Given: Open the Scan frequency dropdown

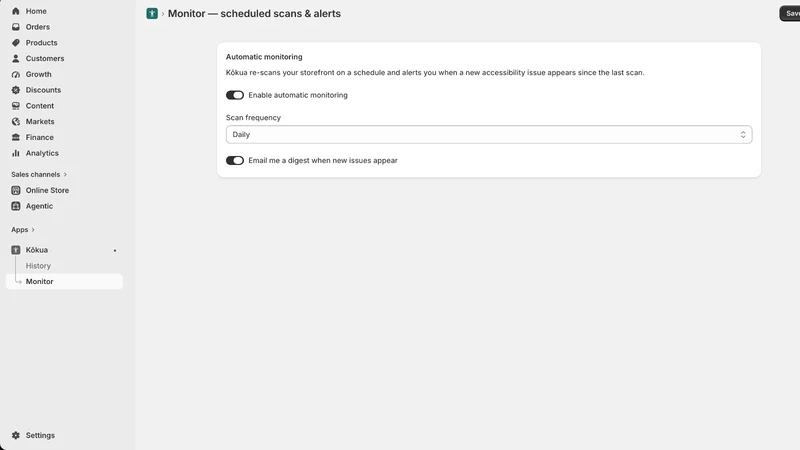Looking at the screenshot, I should [x=489, y=135].
